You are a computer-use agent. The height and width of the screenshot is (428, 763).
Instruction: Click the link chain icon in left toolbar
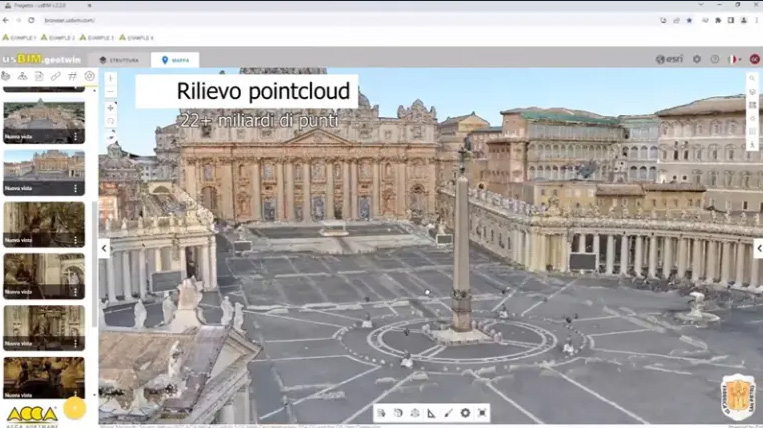[56, 76]
